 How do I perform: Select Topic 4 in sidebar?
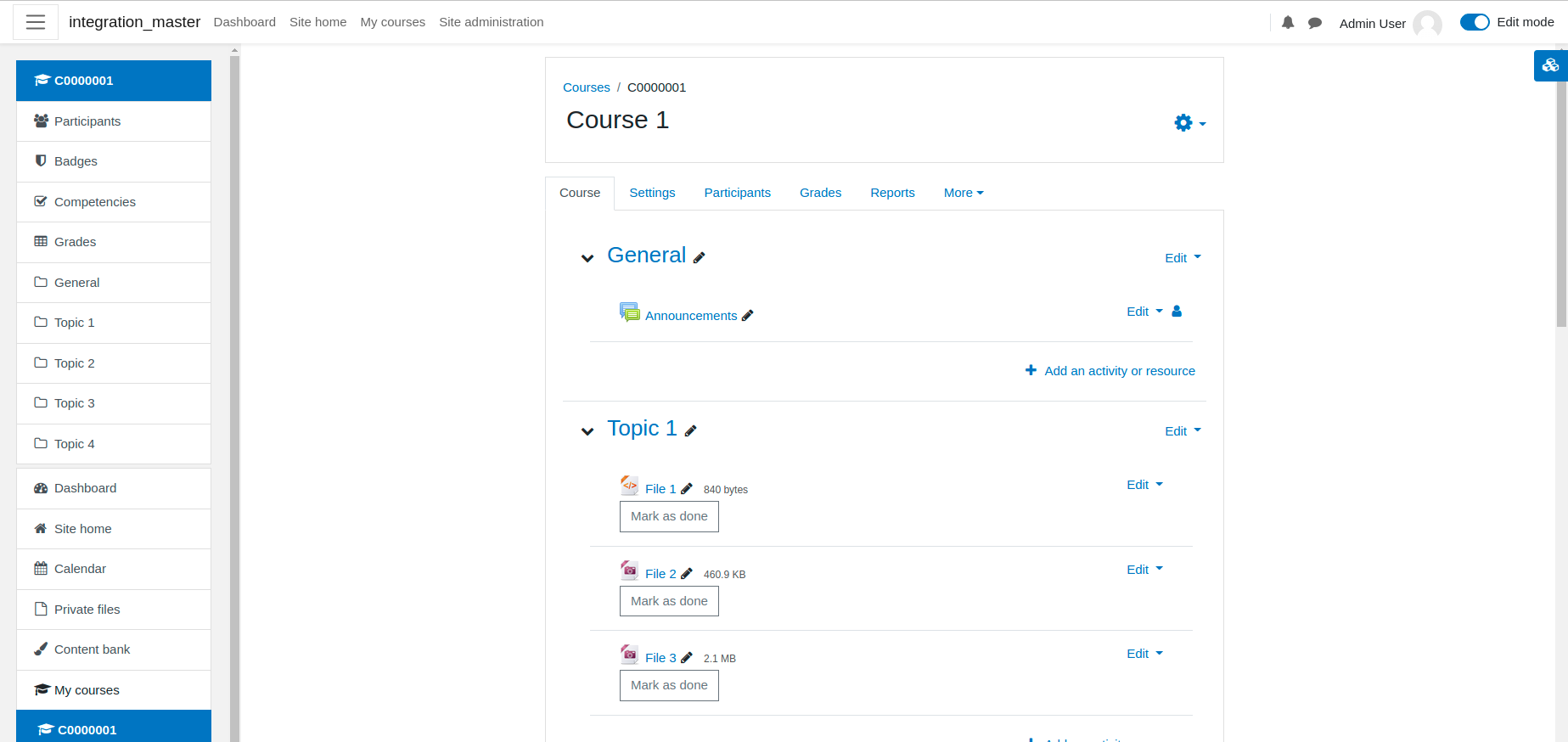click(114, 444)
